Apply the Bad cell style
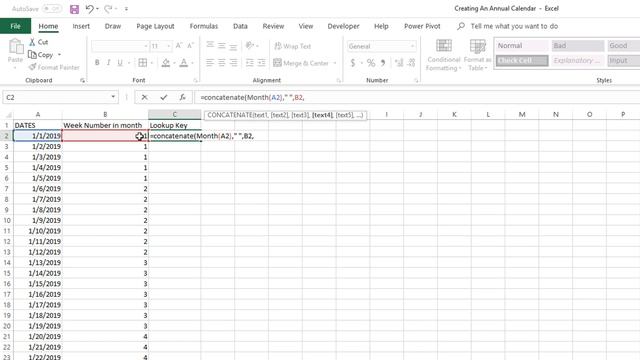Screen dimensions: 640x360 pyautogui.click(x=578, y=46)
